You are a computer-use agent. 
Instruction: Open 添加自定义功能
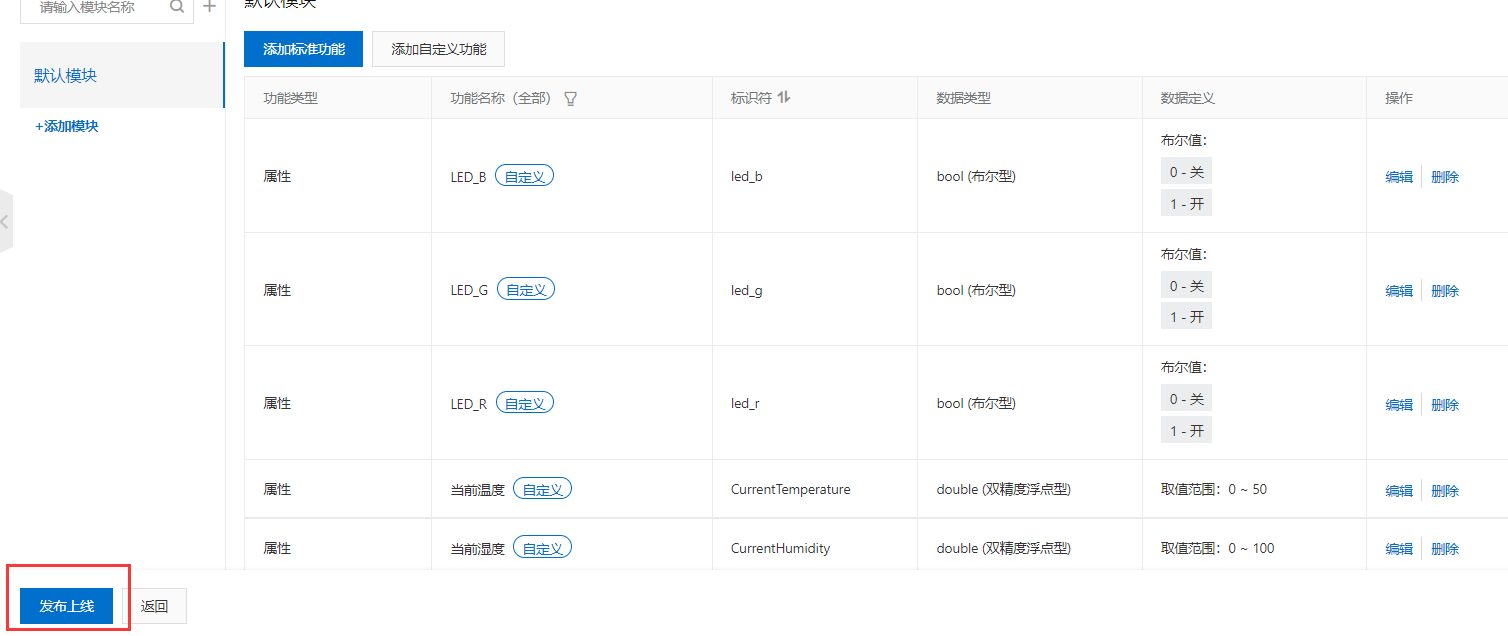(438, 48)
